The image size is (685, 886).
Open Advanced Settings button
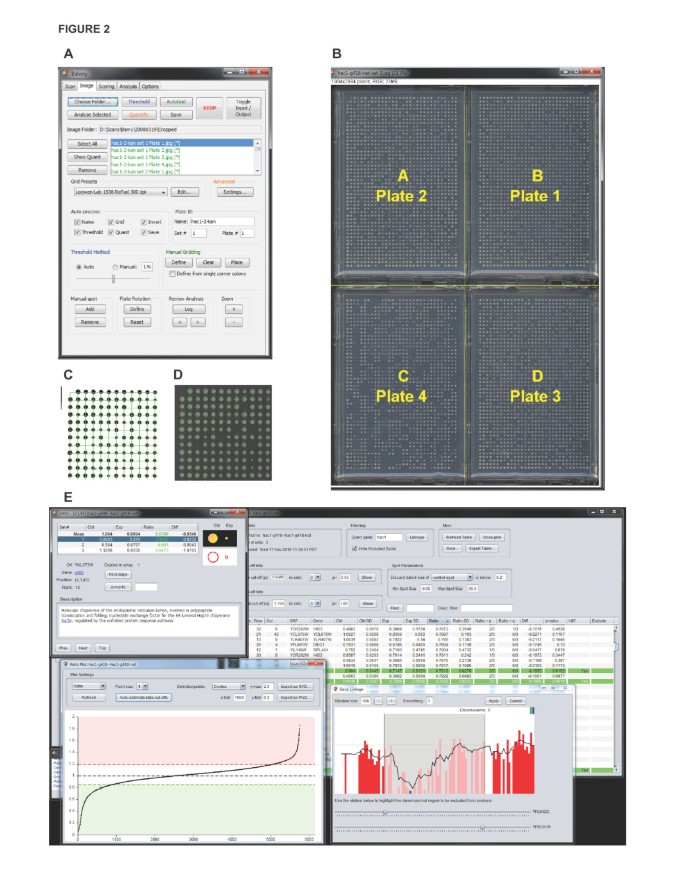click(235, 192)
